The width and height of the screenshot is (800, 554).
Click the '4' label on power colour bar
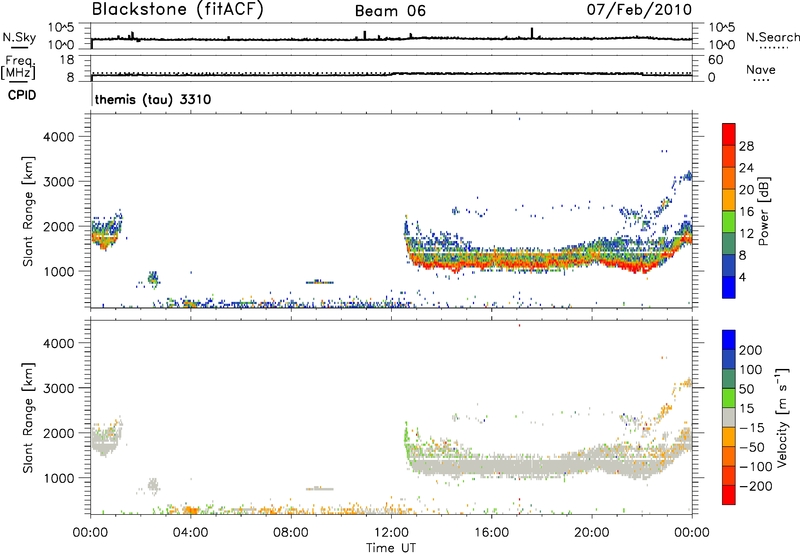pos(743,277)
